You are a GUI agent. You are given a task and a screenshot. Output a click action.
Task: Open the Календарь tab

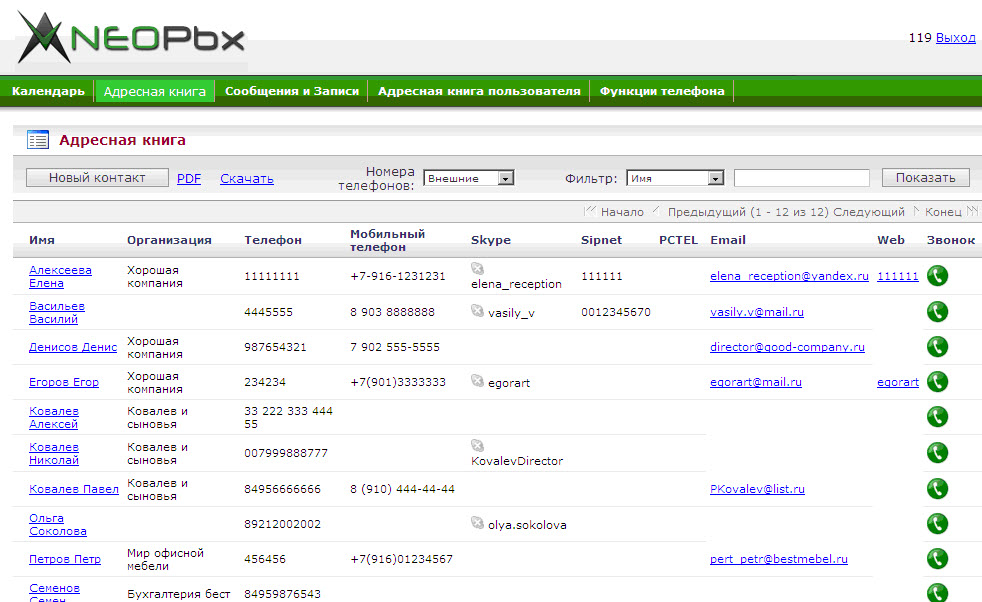pos(48,91)
